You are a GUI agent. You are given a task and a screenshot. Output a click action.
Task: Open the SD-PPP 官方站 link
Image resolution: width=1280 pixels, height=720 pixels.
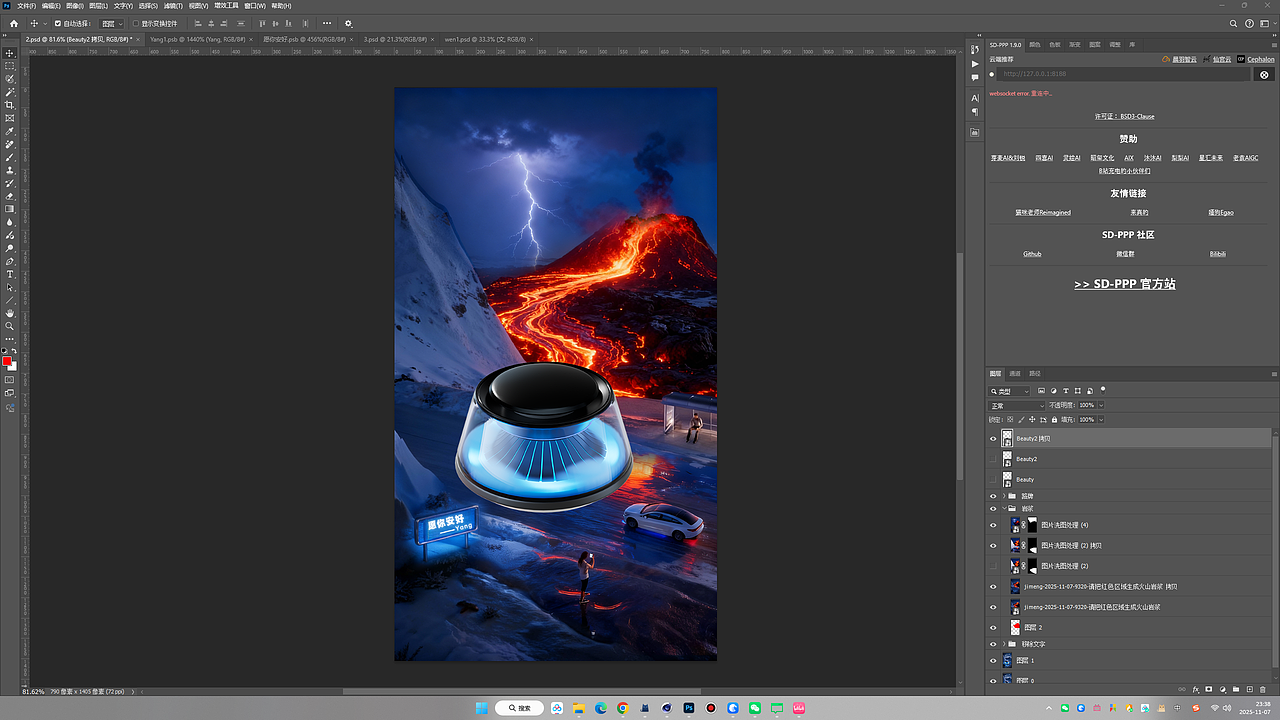click(1125, 284)
